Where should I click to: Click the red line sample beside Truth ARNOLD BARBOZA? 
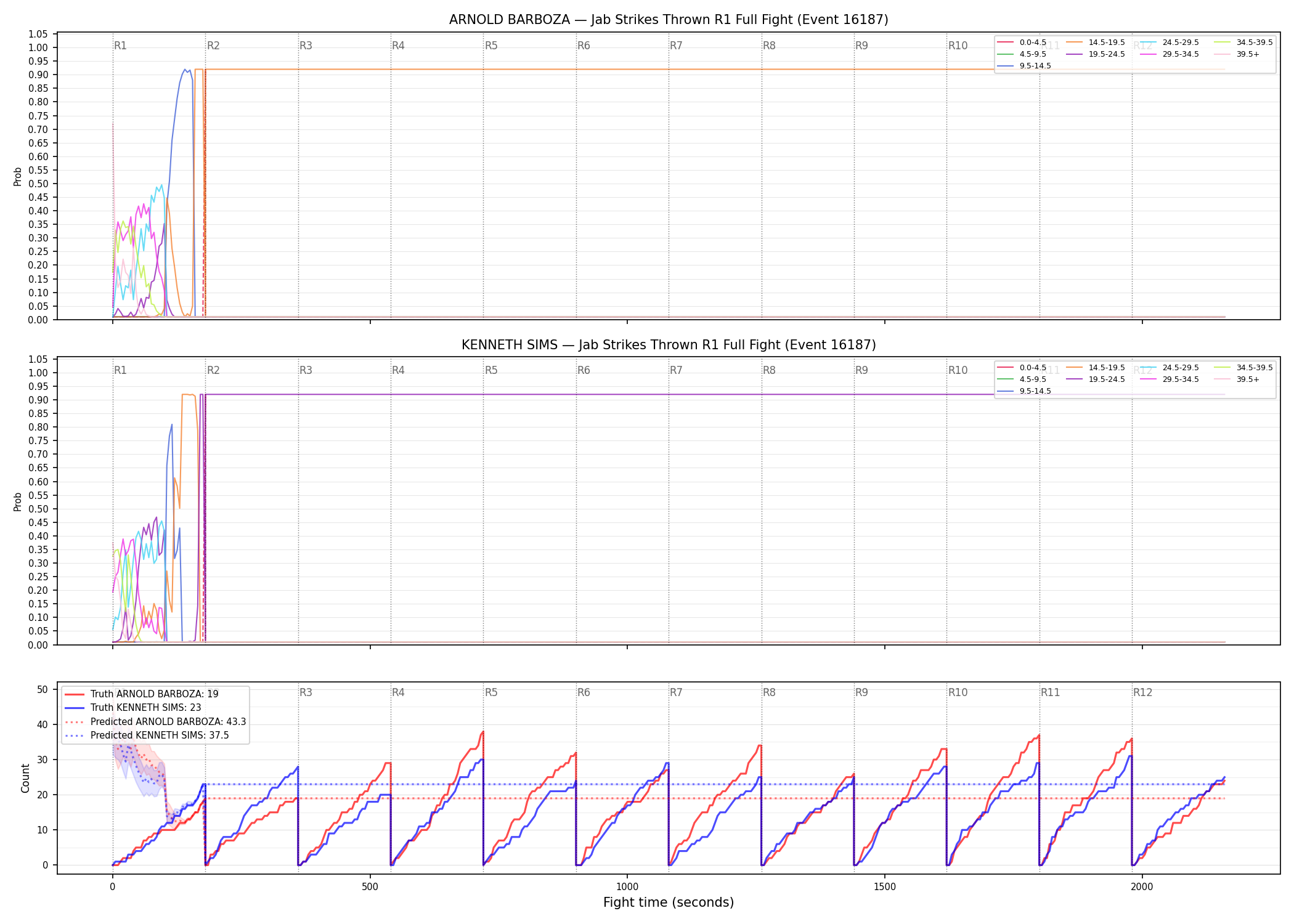(x=75, y=694)
